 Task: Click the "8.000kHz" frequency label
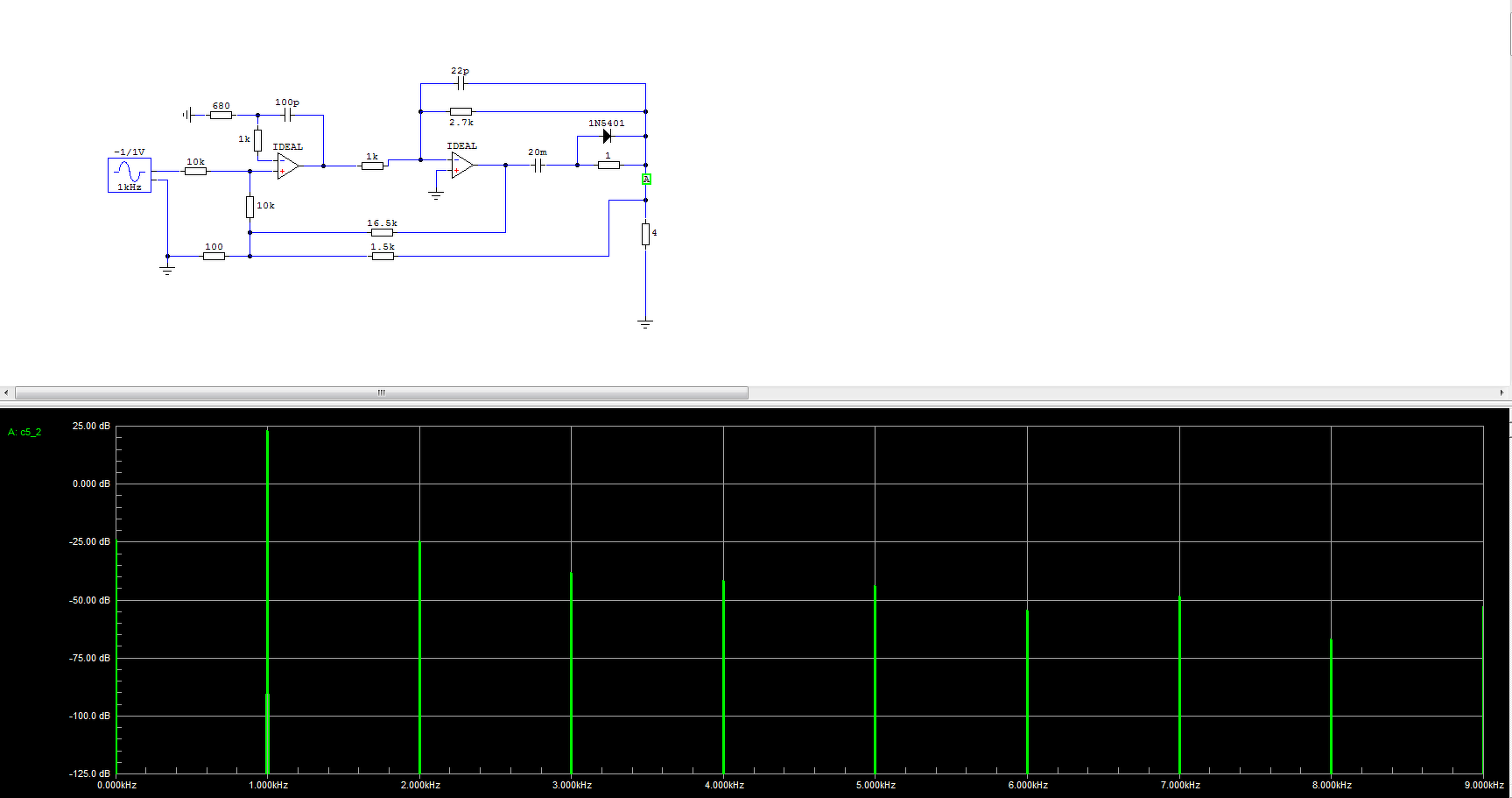pos(1332,785)
